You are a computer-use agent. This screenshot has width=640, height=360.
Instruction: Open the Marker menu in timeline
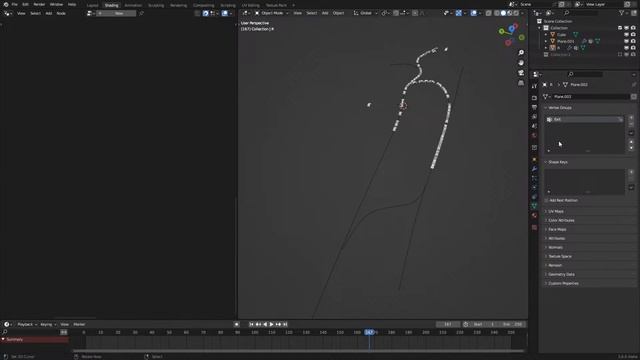tap(79, 324)
